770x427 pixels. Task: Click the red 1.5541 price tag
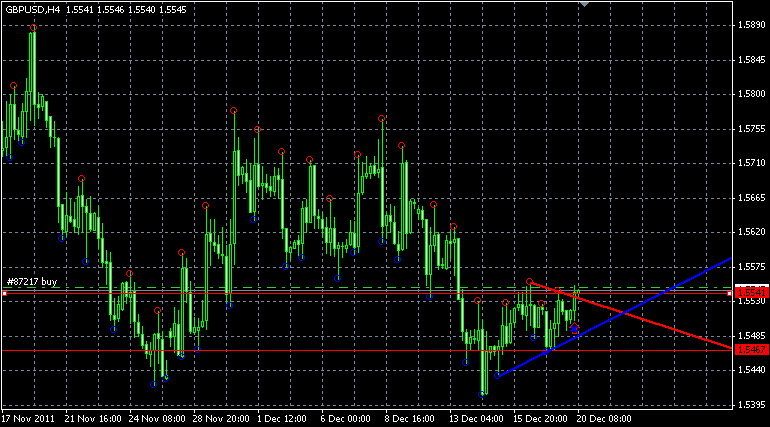click(x=751, y=293)
